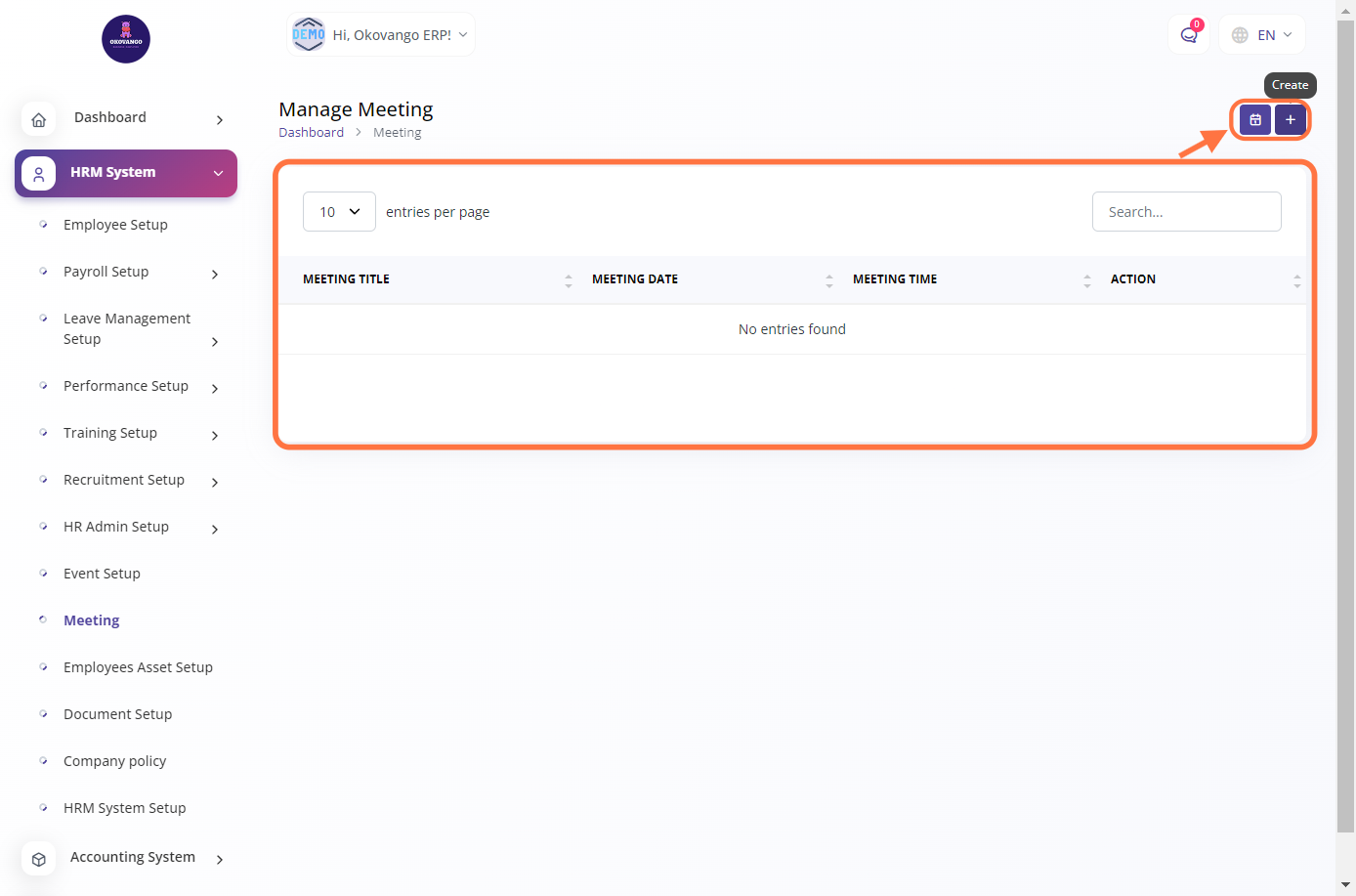Sort table by Meeting Date arrows

coord(828,280)
